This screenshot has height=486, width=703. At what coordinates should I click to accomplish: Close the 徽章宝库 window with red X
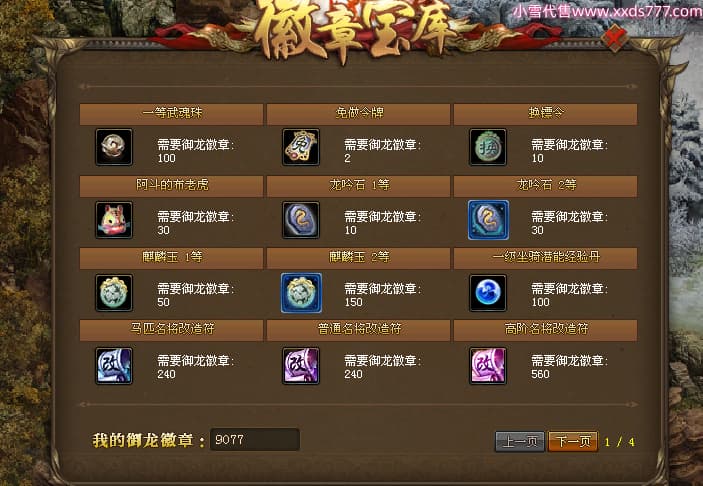pos(615,37)
